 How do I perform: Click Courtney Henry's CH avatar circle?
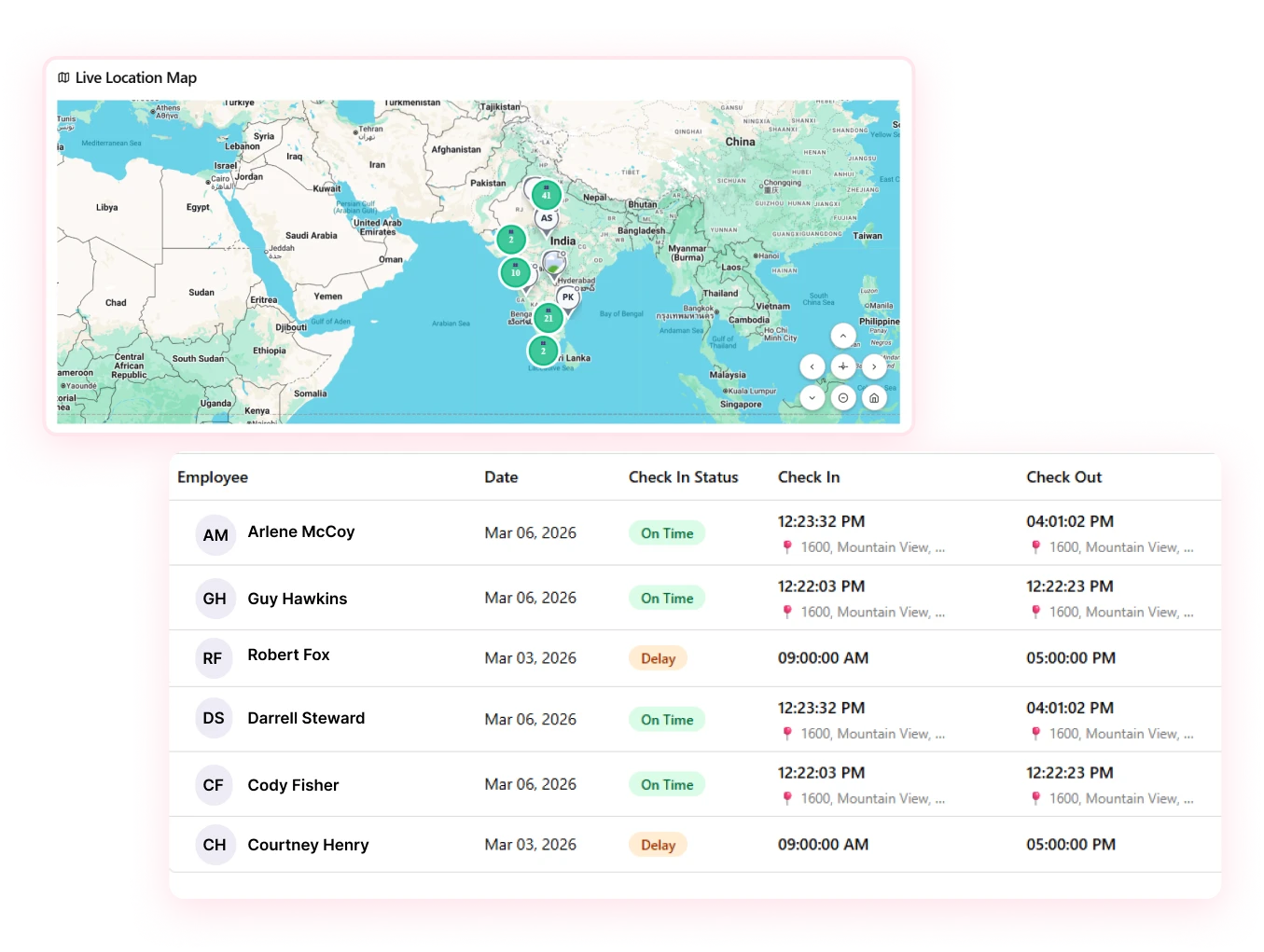click(215, 844)
